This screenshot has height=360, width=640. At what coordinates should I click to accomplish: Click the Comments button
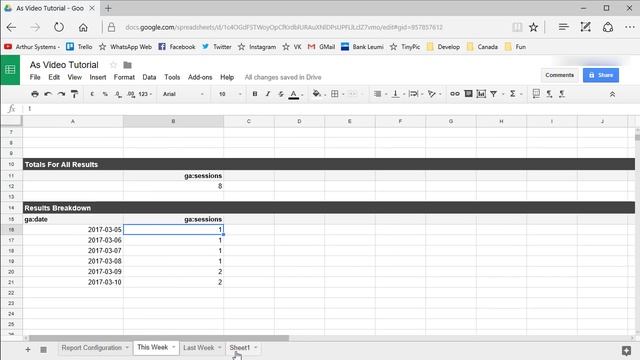click(560, 75)
